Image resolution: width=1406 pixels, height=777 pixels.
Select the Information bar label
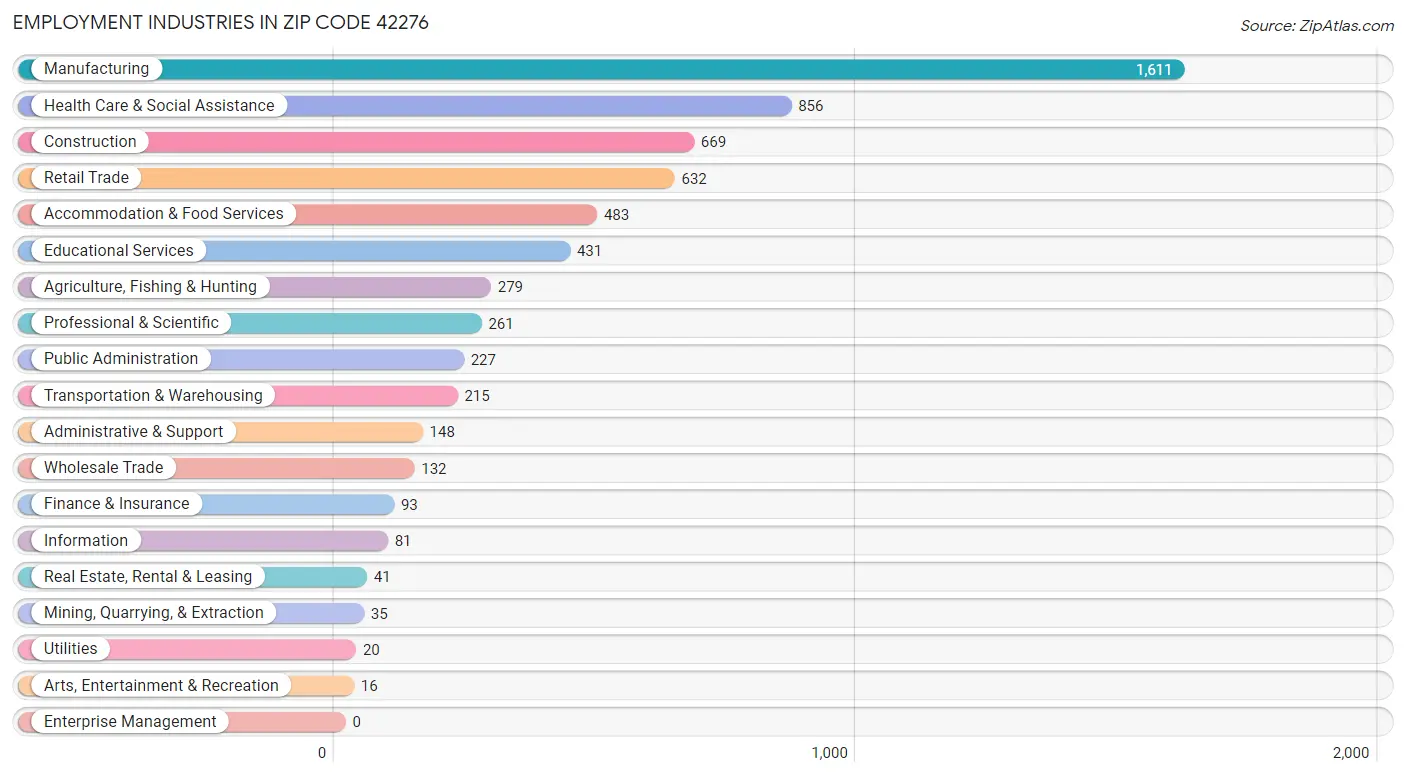point(86,541)
